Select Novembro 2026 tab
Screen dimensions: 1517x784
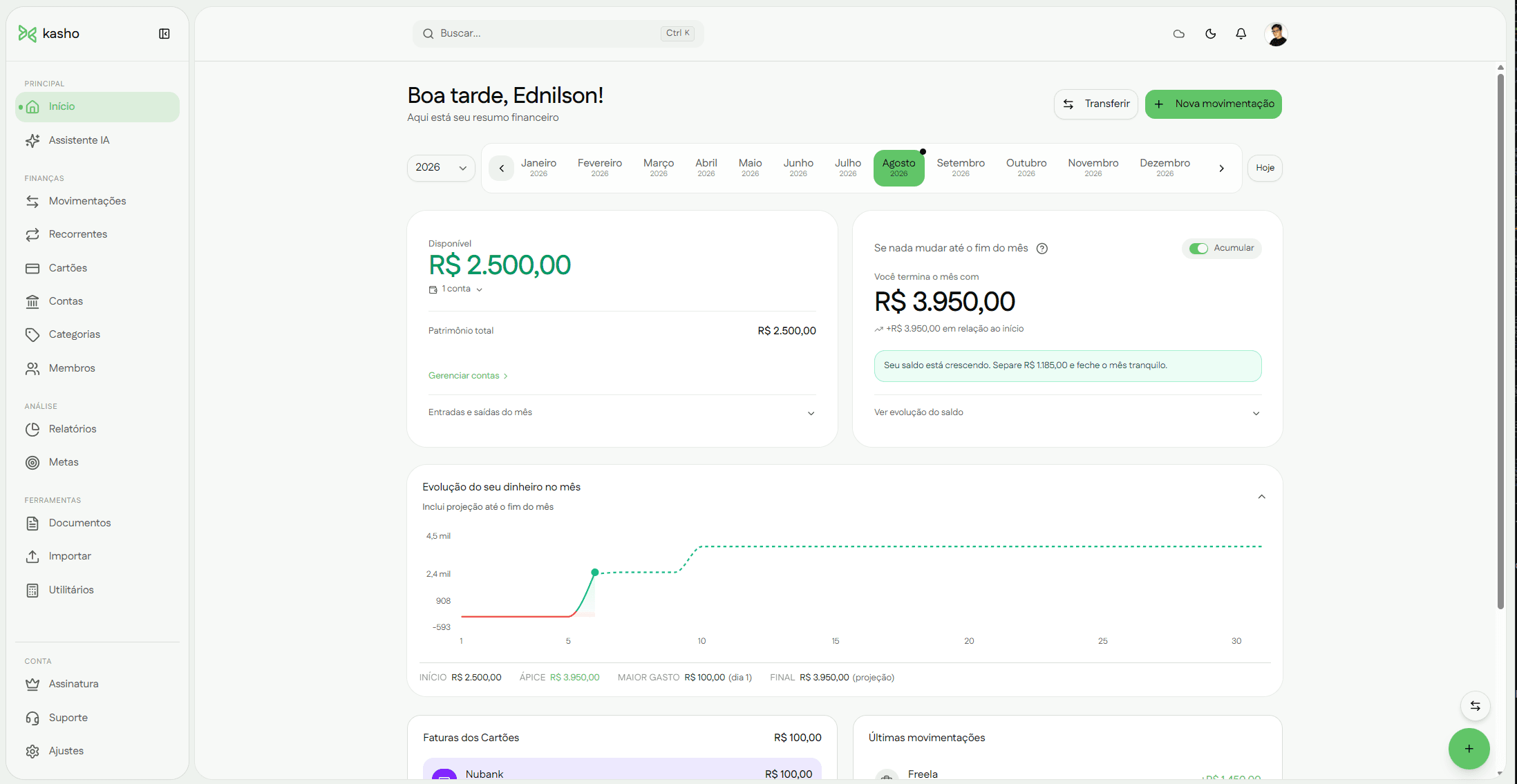click(1093, 167)
